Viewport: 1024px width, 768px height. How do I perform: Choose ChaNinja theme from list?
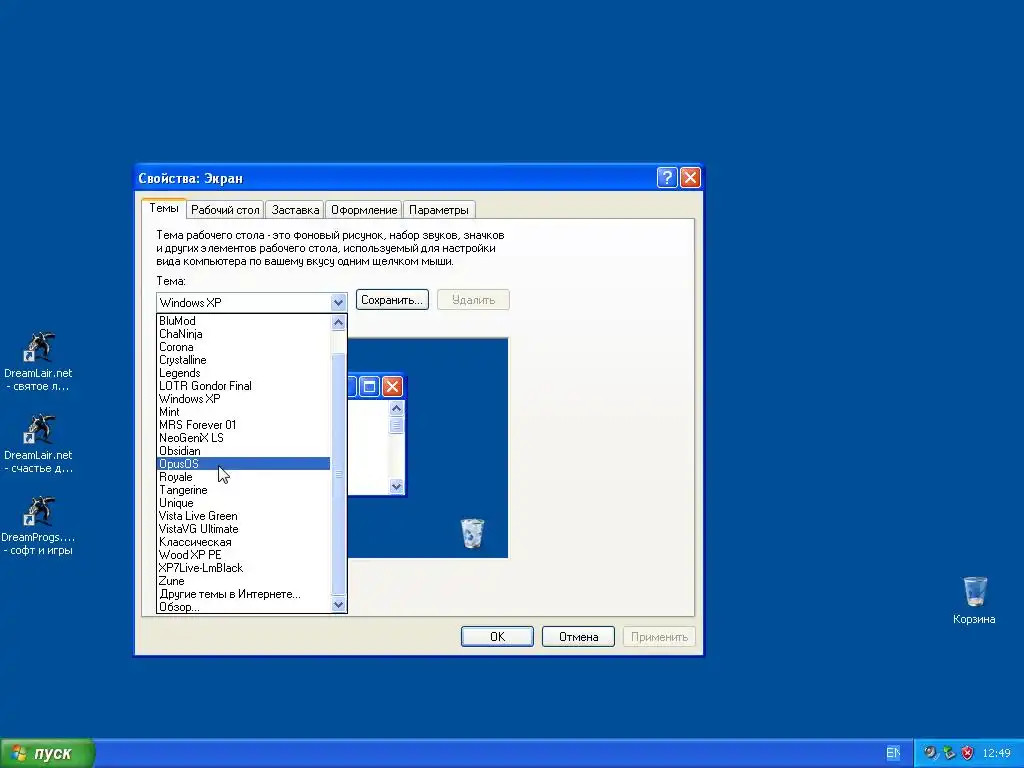tap(244, 334)
